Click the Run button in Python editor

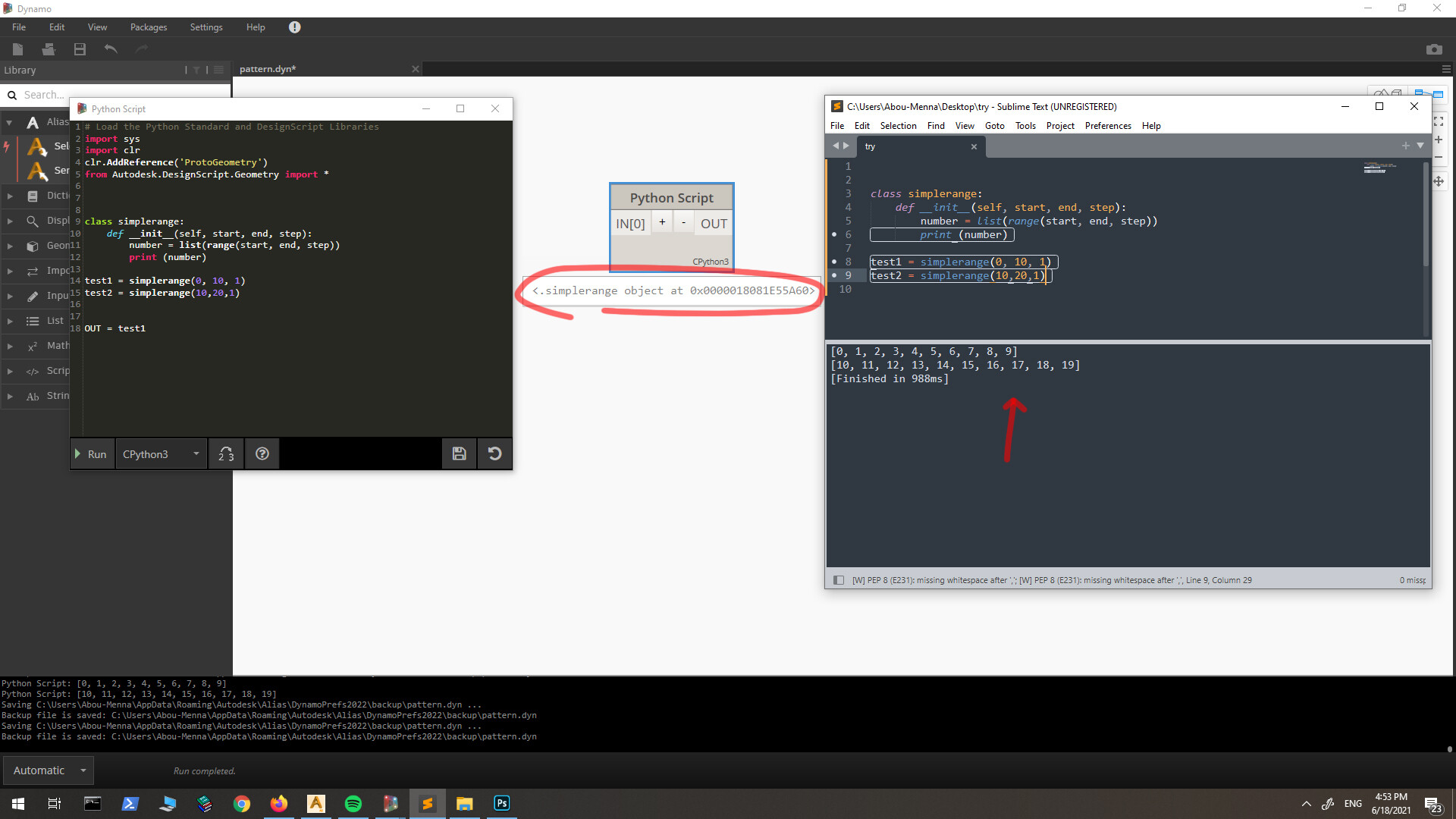91,453
